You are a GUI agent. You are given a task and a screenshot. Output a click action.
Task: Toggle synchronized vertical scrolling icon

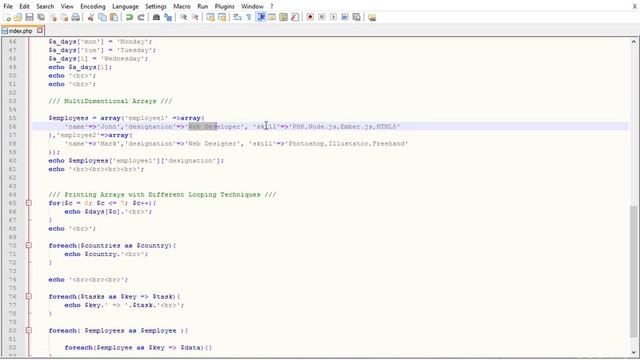pyautogui.click(x=210, y=17)
